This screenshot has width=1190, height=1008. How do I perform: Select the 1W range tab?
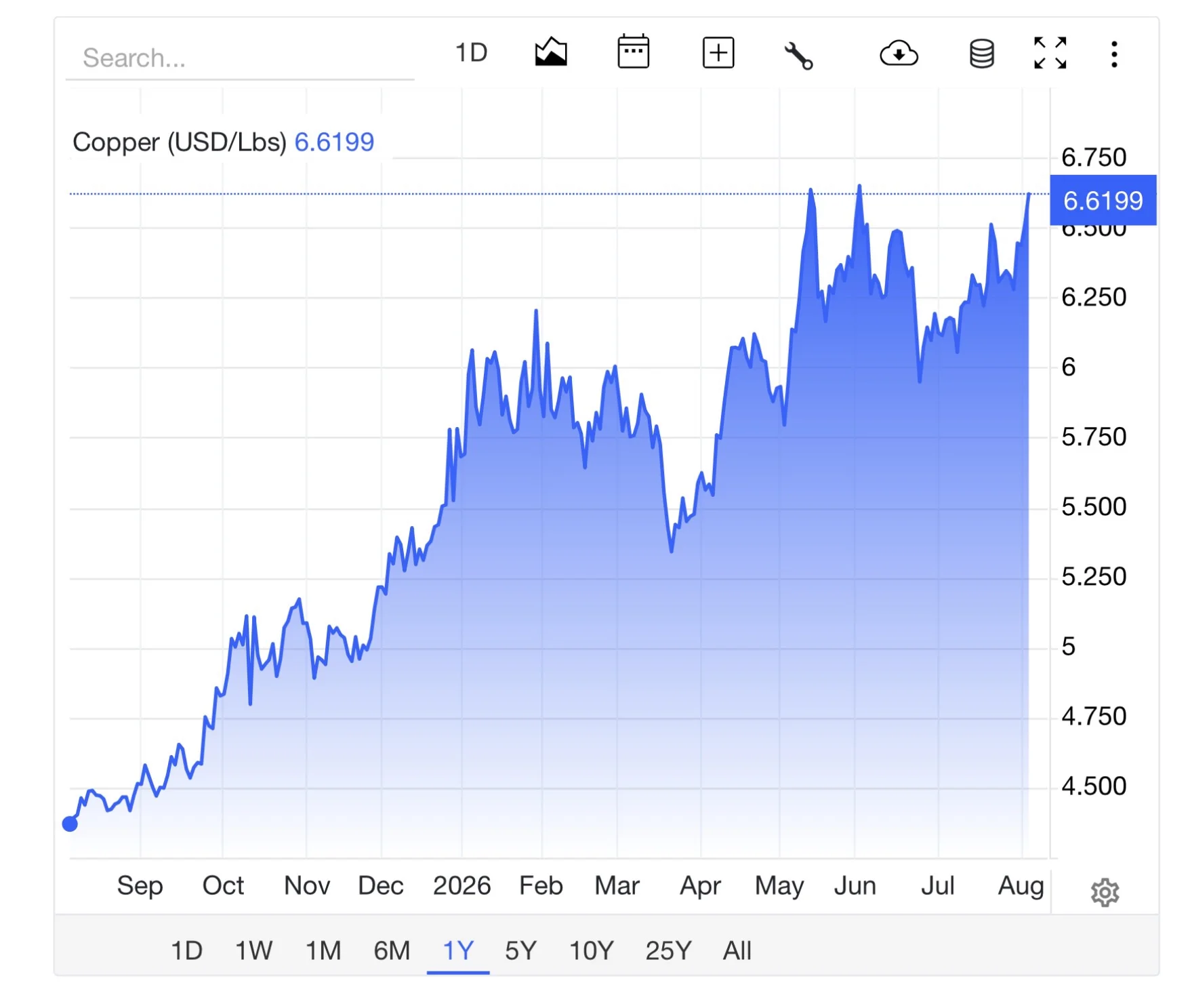(253, 950)
